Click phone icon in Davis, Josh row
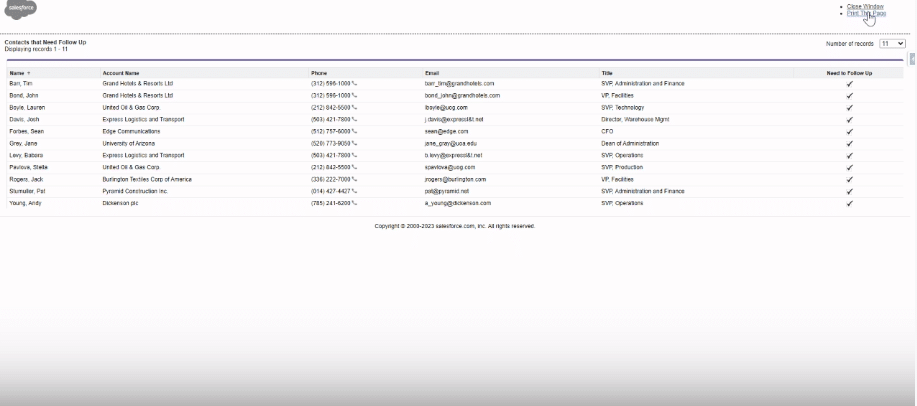The height and width of the screenshot is (406, 917). pos(354,119)
